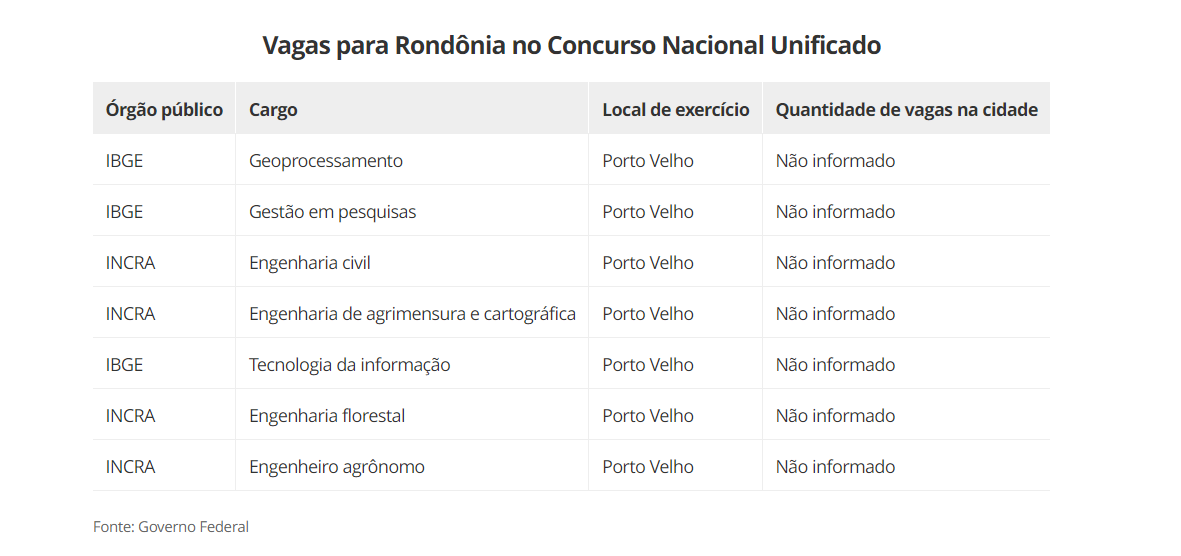Click the 'Tecnologia da informação' cell
The height and width of the screenshot is (556, 1181).
point(350,365)
